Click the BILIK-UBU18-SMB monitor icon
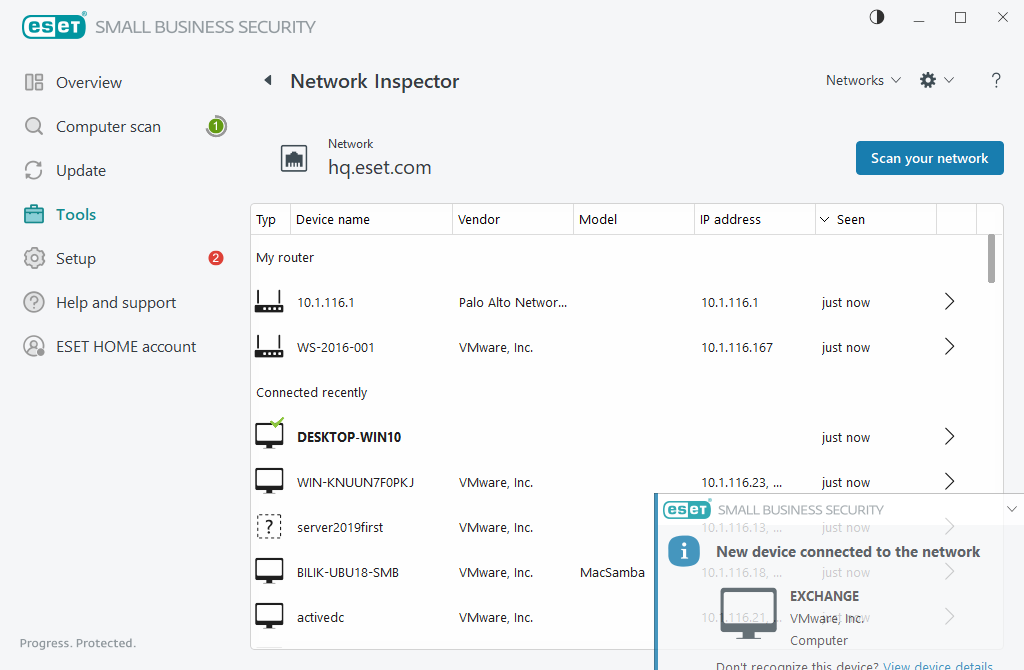Viewport: 1024px width, 670px height. pos(269,571)
